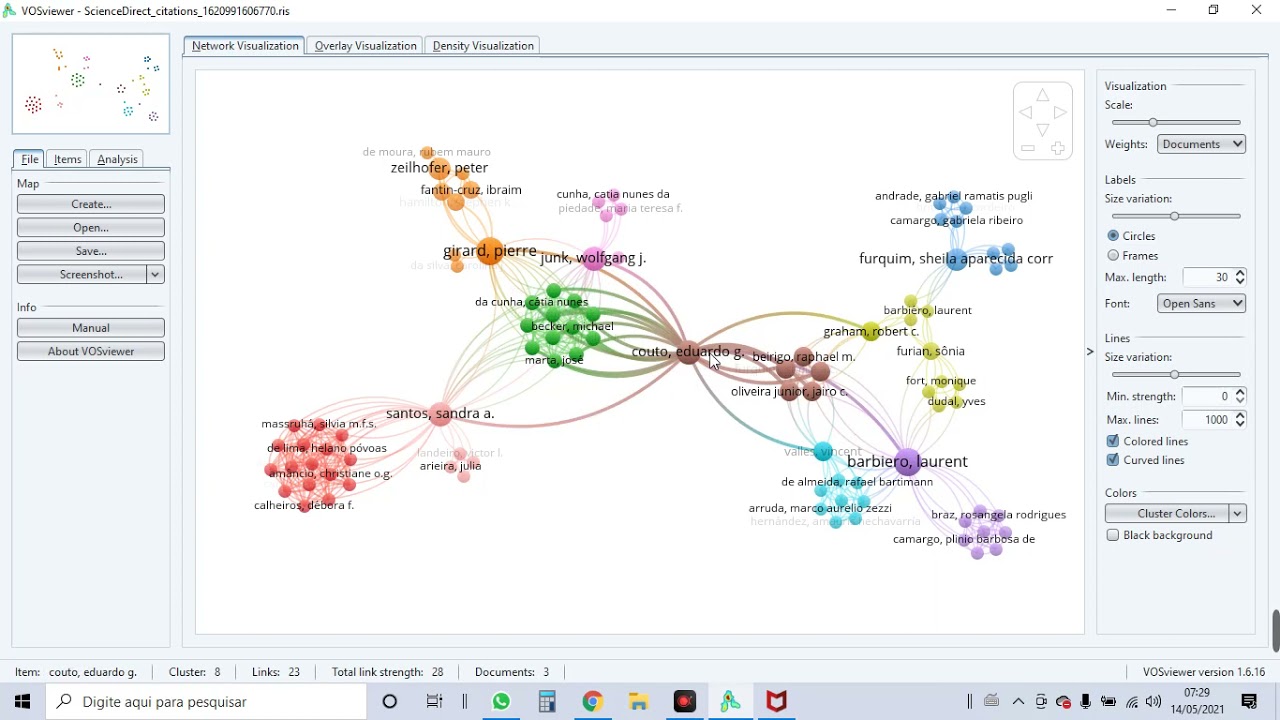Select the girard, pierre node
The image size is (1280, 720).
(x=490, y=250)
